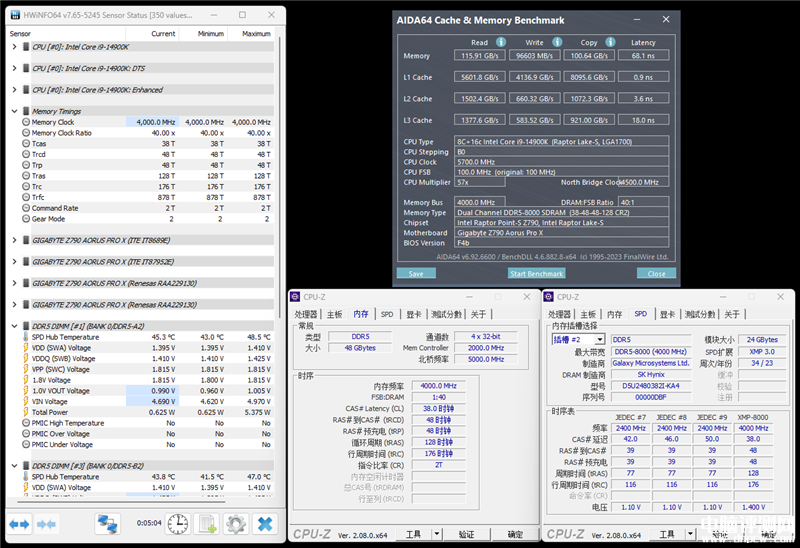
Task: Click the AIDA64 Save button
Action: click(416, 273)
